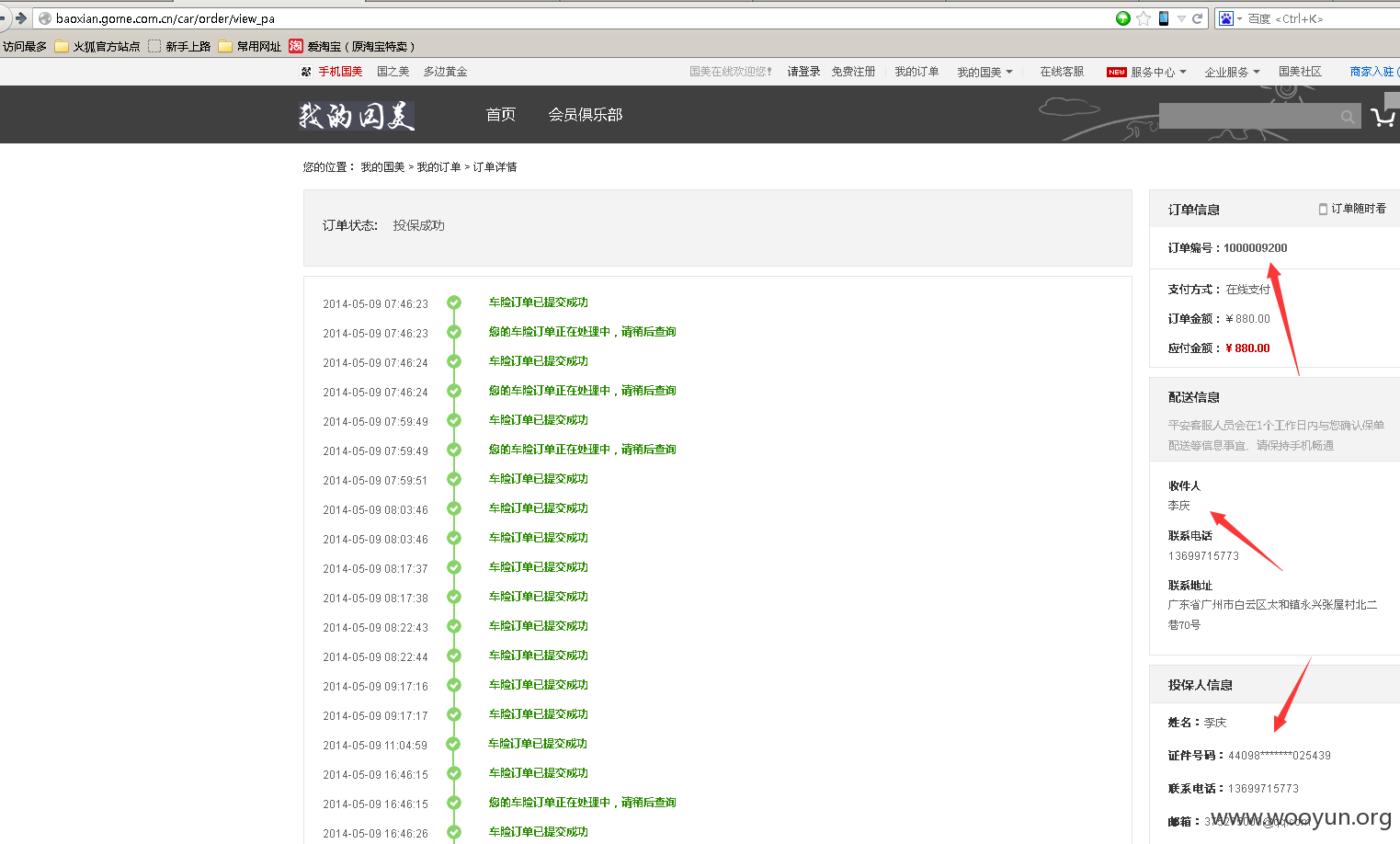1400x844 pixels.
Task: Expand the 我的国美 dropdown menu
Action: pos(985,72)
